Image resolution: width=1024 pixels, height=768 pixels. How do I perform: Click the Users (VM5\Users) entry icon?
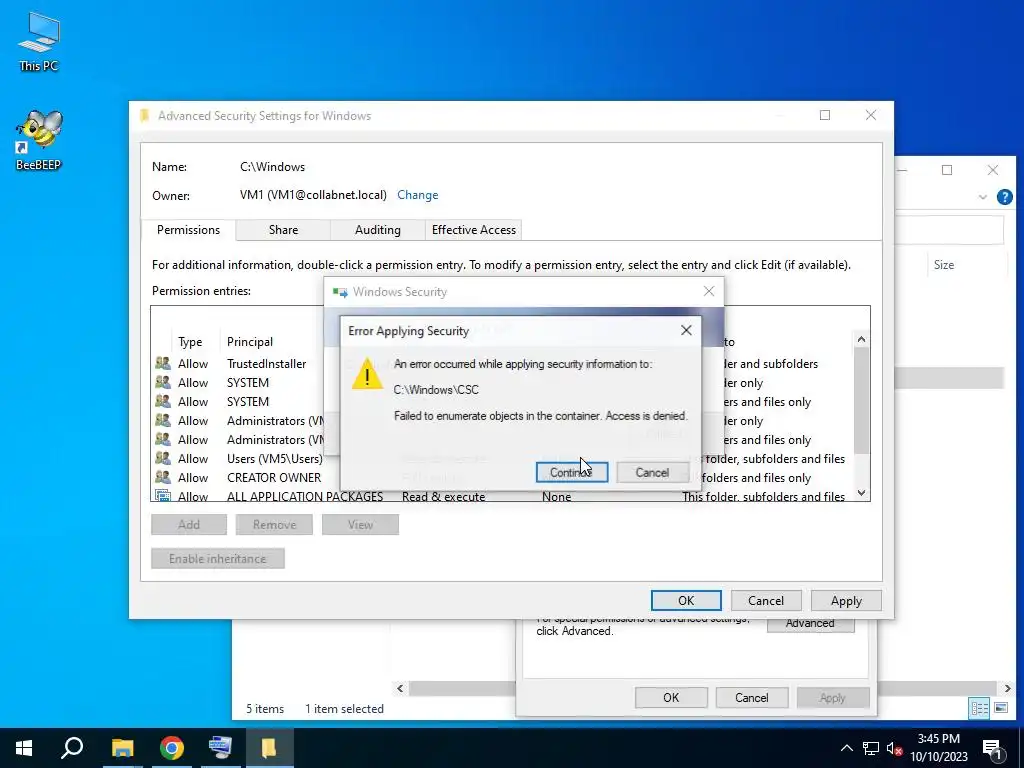click(x=163, y=458)
